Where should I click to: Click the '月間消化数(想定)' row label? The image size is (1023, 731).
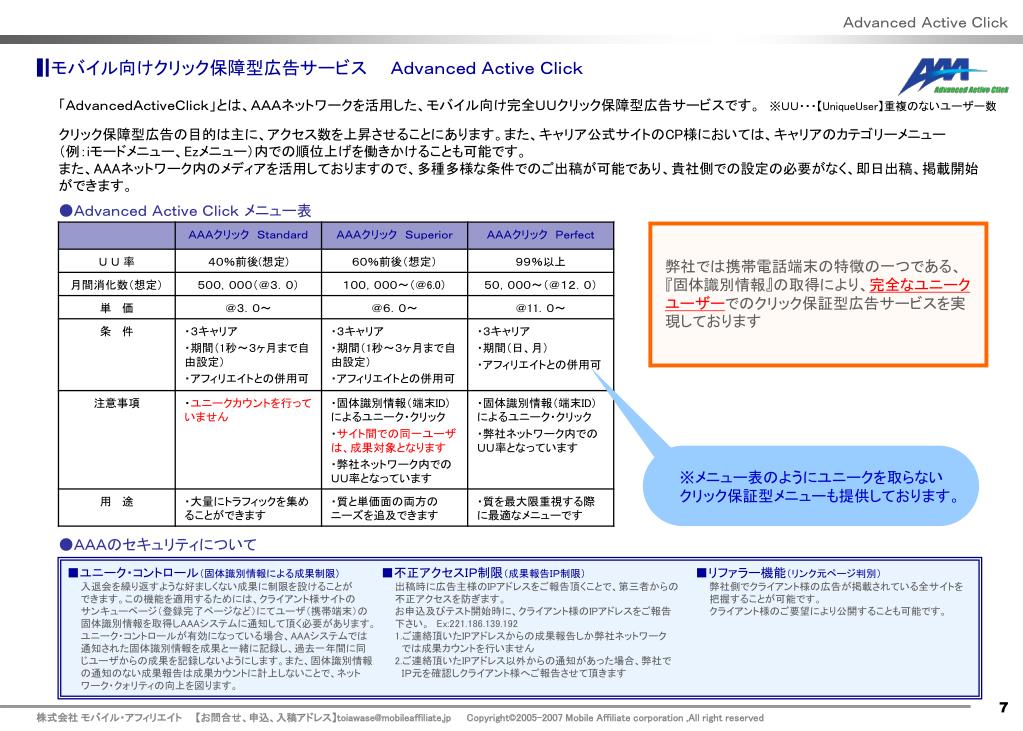pyautogui.click(x=117, y=285)
